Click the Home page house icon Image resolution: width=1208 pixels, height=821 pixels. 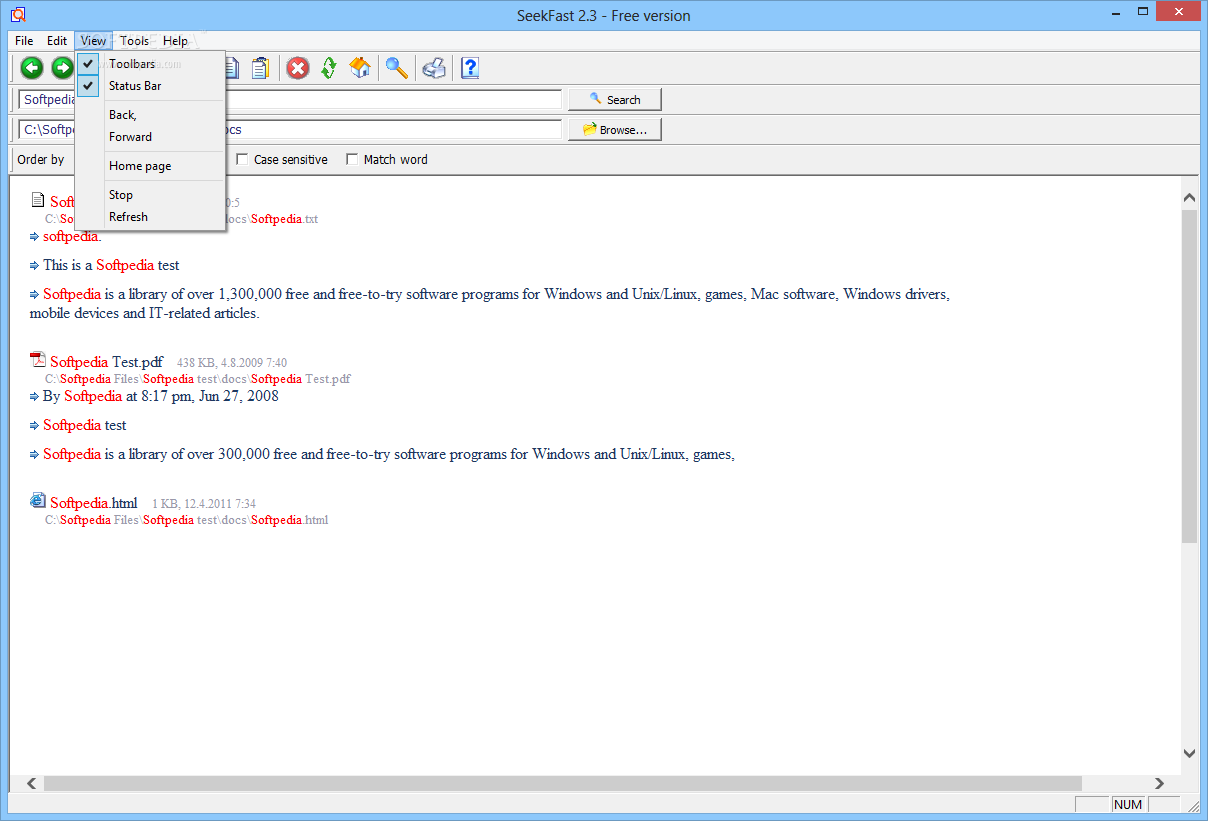pos(360,68)
